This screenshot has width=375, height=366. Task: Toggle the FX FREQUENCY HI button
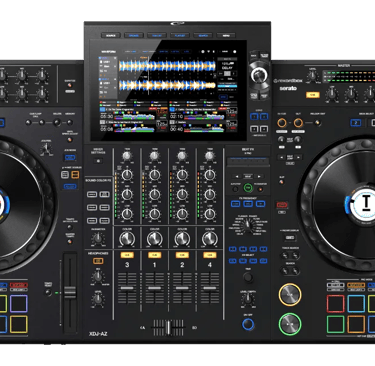(x=261, y=204)
